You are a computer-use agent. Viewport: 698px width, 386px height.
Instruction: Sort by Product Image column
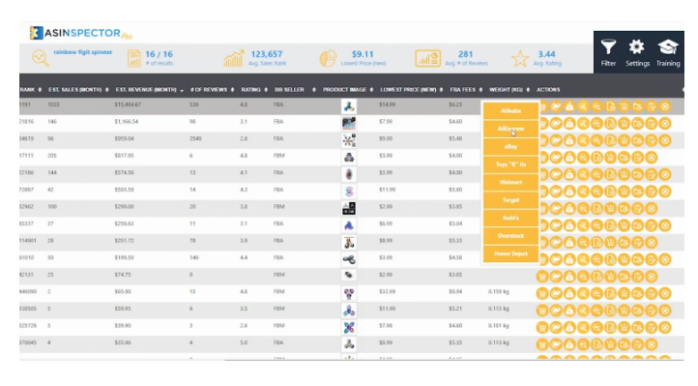[348, 89]
